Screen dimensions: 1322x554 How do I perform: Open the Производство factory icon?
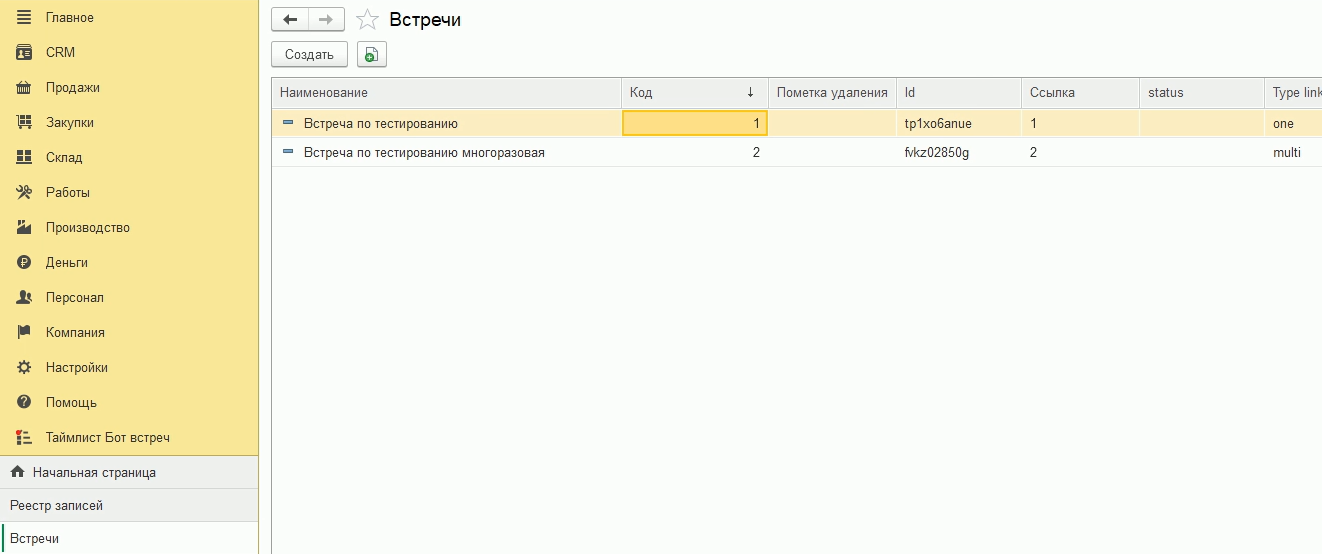click(25, 228)
